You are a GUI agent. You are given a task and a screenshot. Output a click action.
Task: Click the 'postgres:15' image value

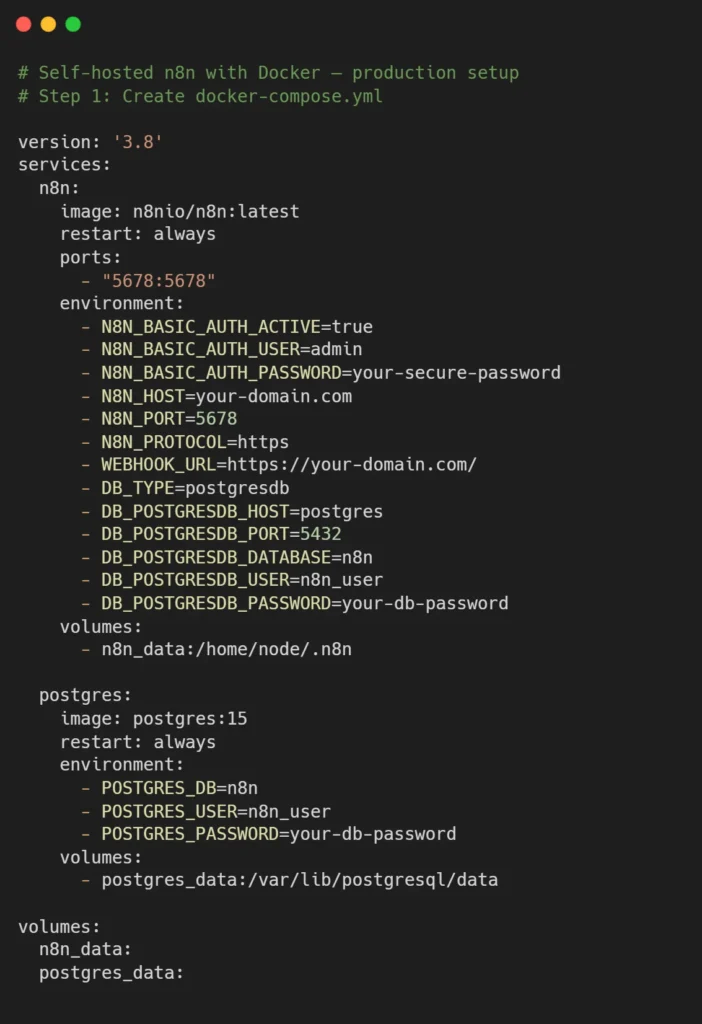point(190,719)
